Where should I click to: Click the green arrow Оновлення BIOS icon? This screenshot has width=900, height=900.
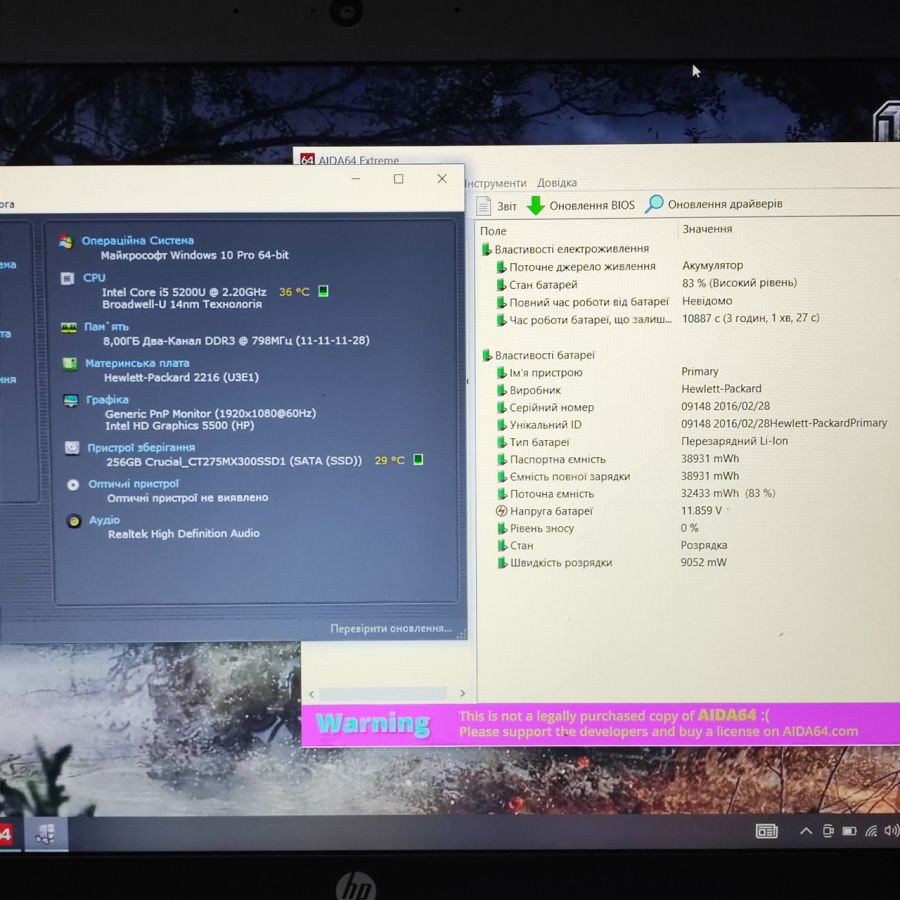click(536, 205)
